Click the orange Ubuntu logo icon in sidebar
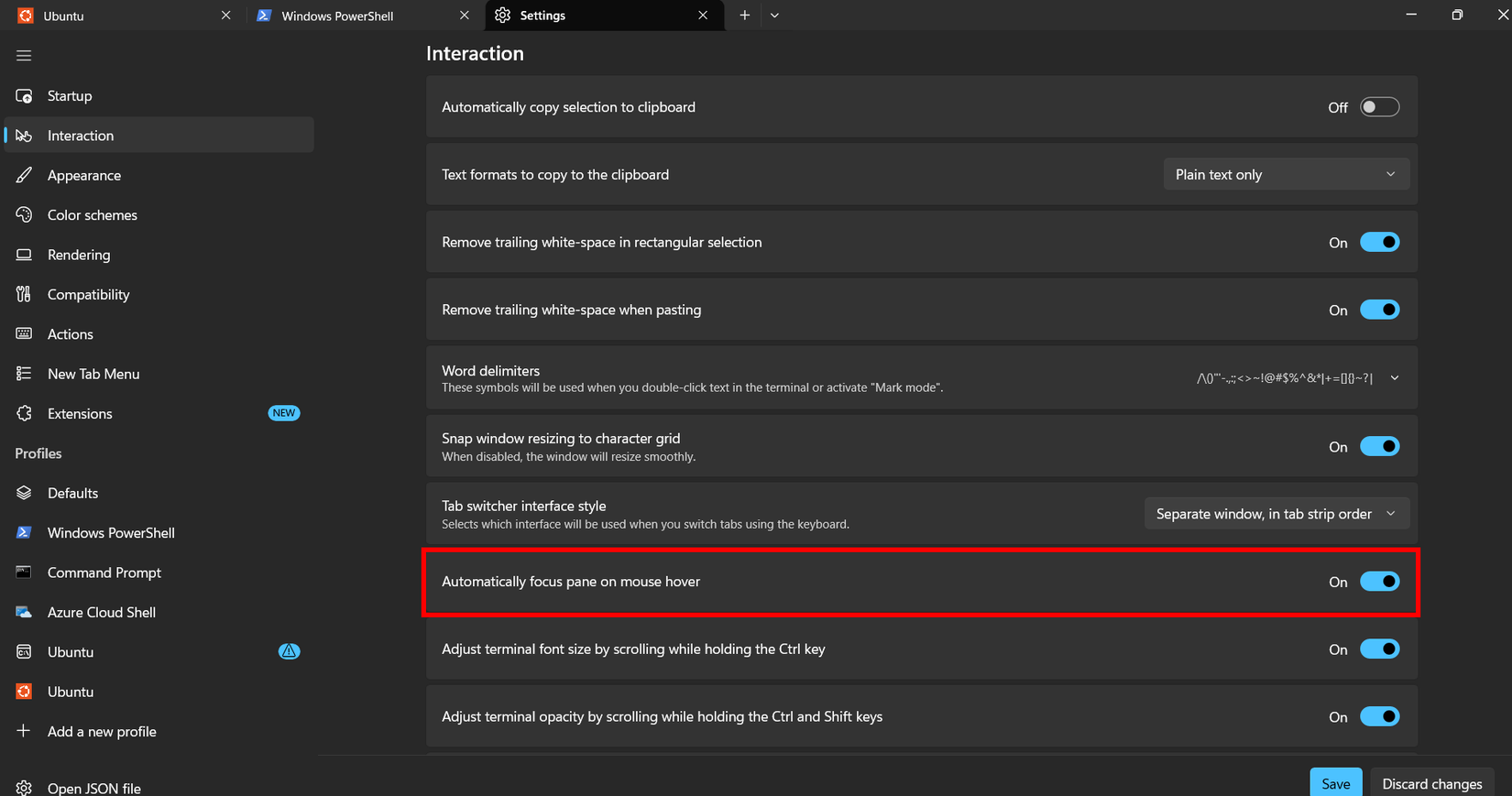Viewport: 1512px width, 796px height. (x=24, y=692)
